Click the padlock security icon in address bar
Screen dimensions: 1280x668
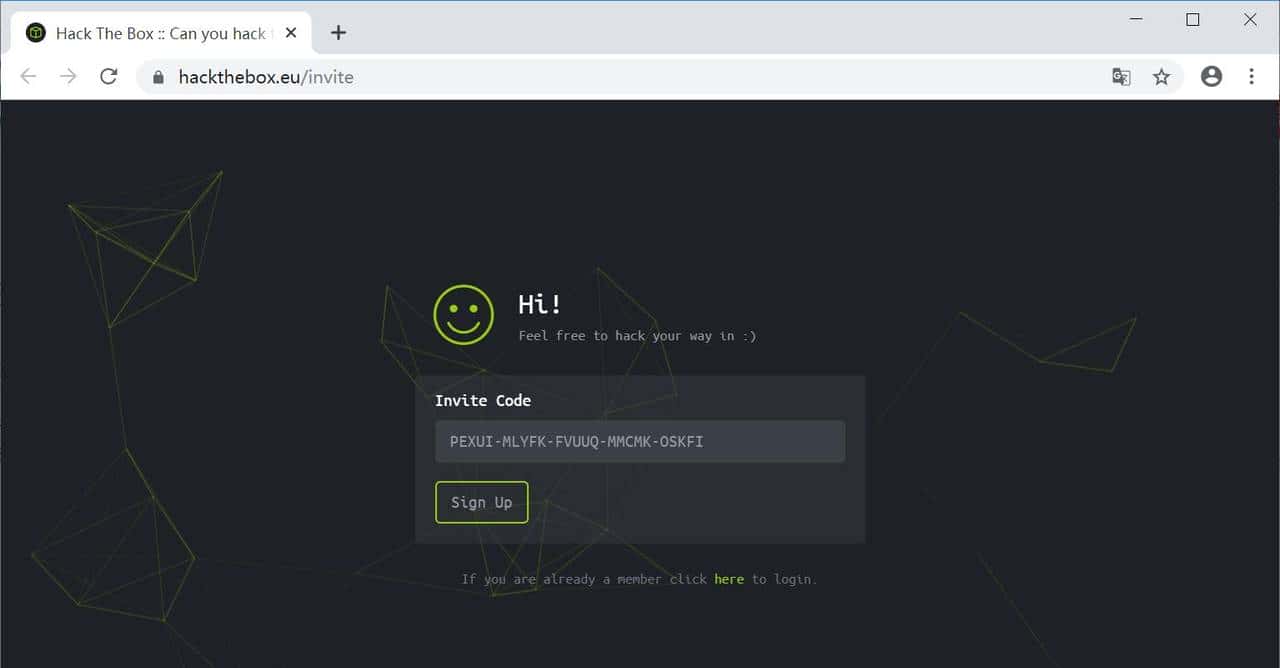(157, 76)
